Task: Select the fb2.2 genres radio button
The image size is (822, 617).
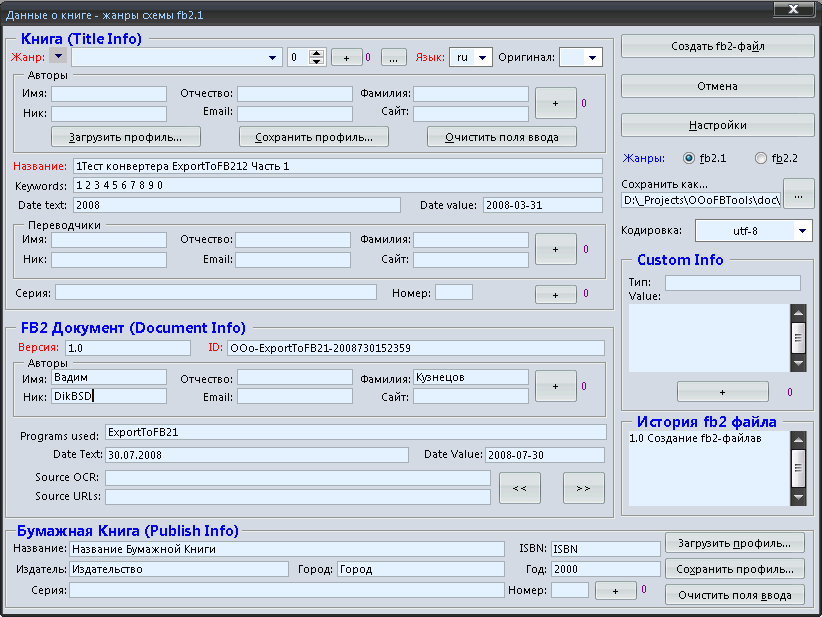Action: [761, 158]
